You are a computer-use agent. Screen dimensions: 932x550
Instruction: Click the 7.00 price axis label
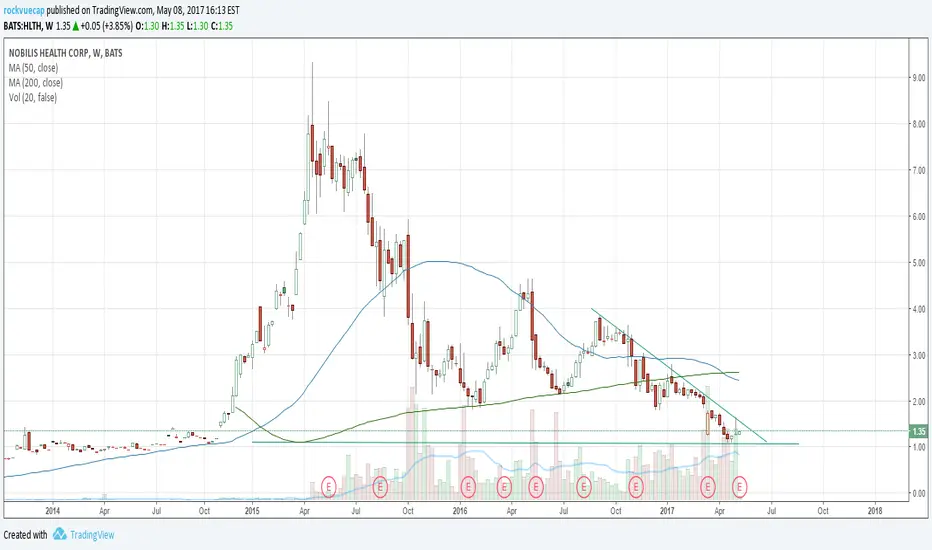(x=918, y=171)
